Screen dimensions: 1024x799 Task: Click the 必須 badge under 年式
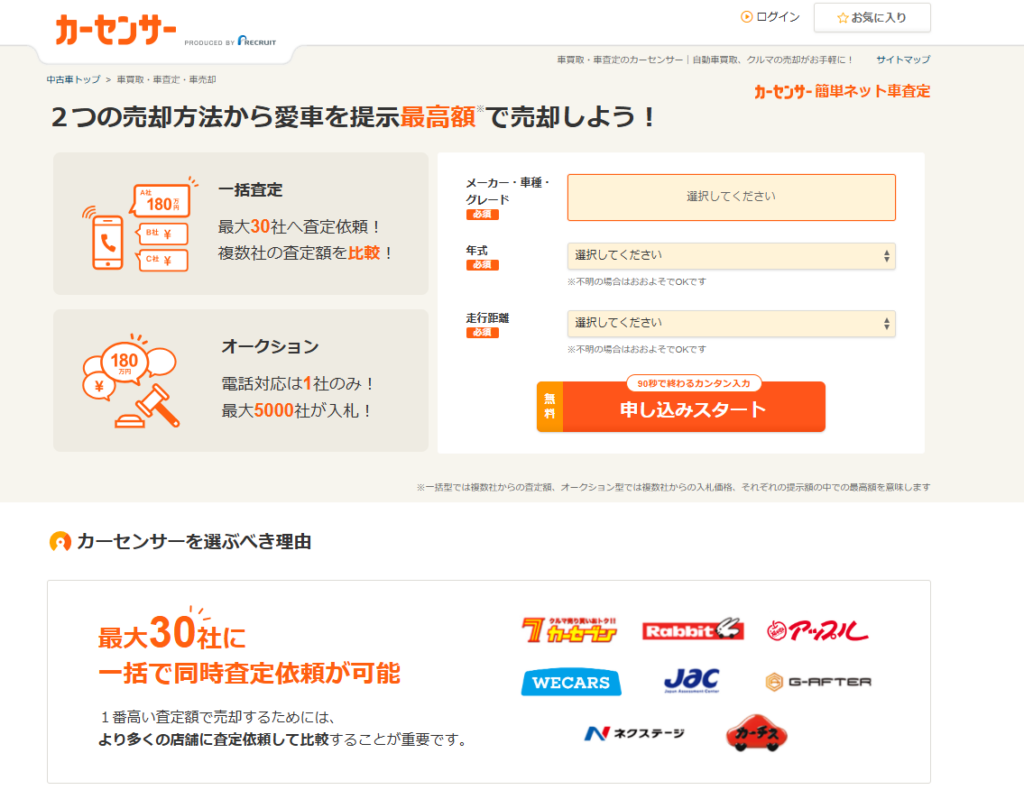click(x=482, y=265)
